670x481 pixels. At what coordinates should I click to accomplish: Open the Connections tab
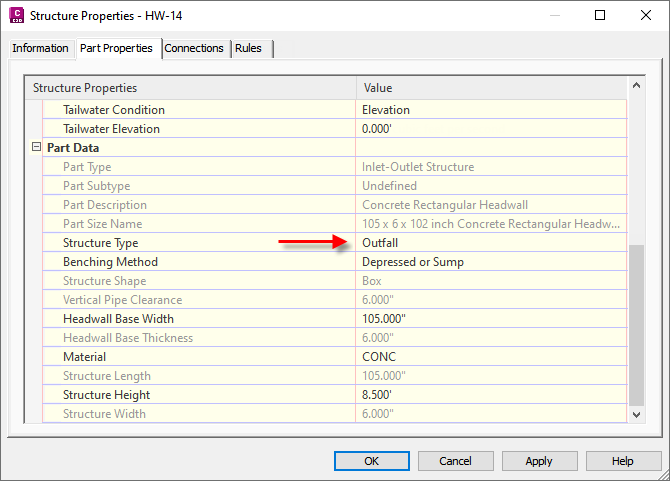[x=194, y=48]
